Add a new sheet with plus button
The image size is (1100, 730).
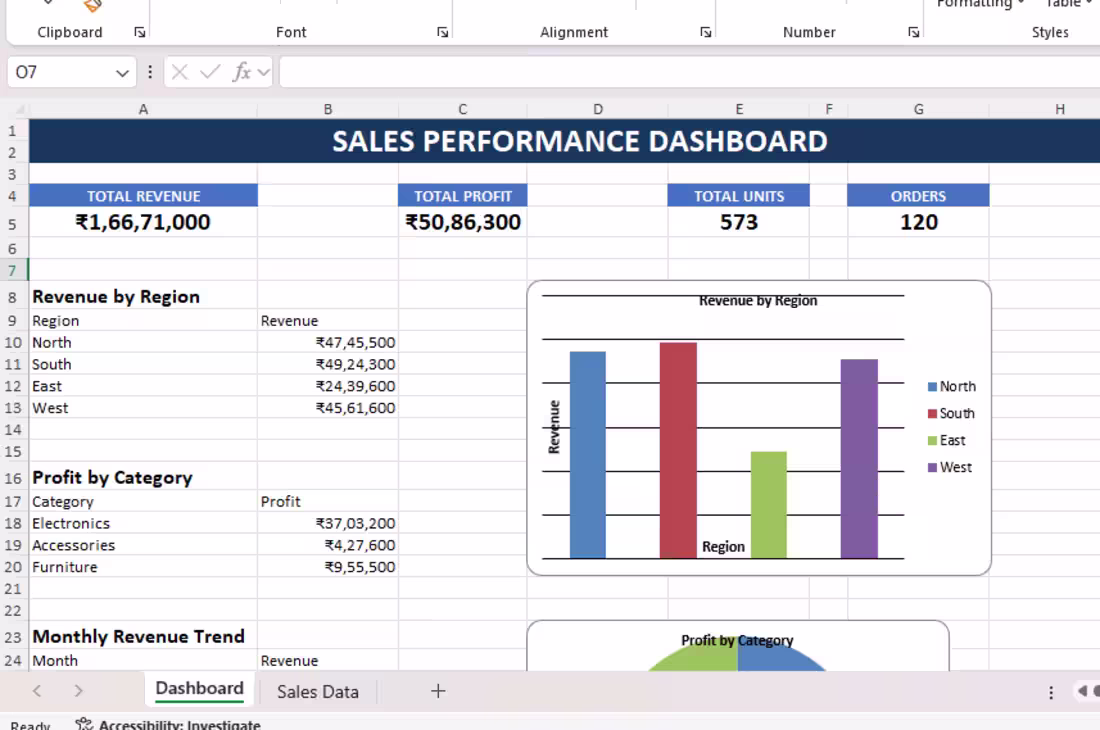(438, 691)
